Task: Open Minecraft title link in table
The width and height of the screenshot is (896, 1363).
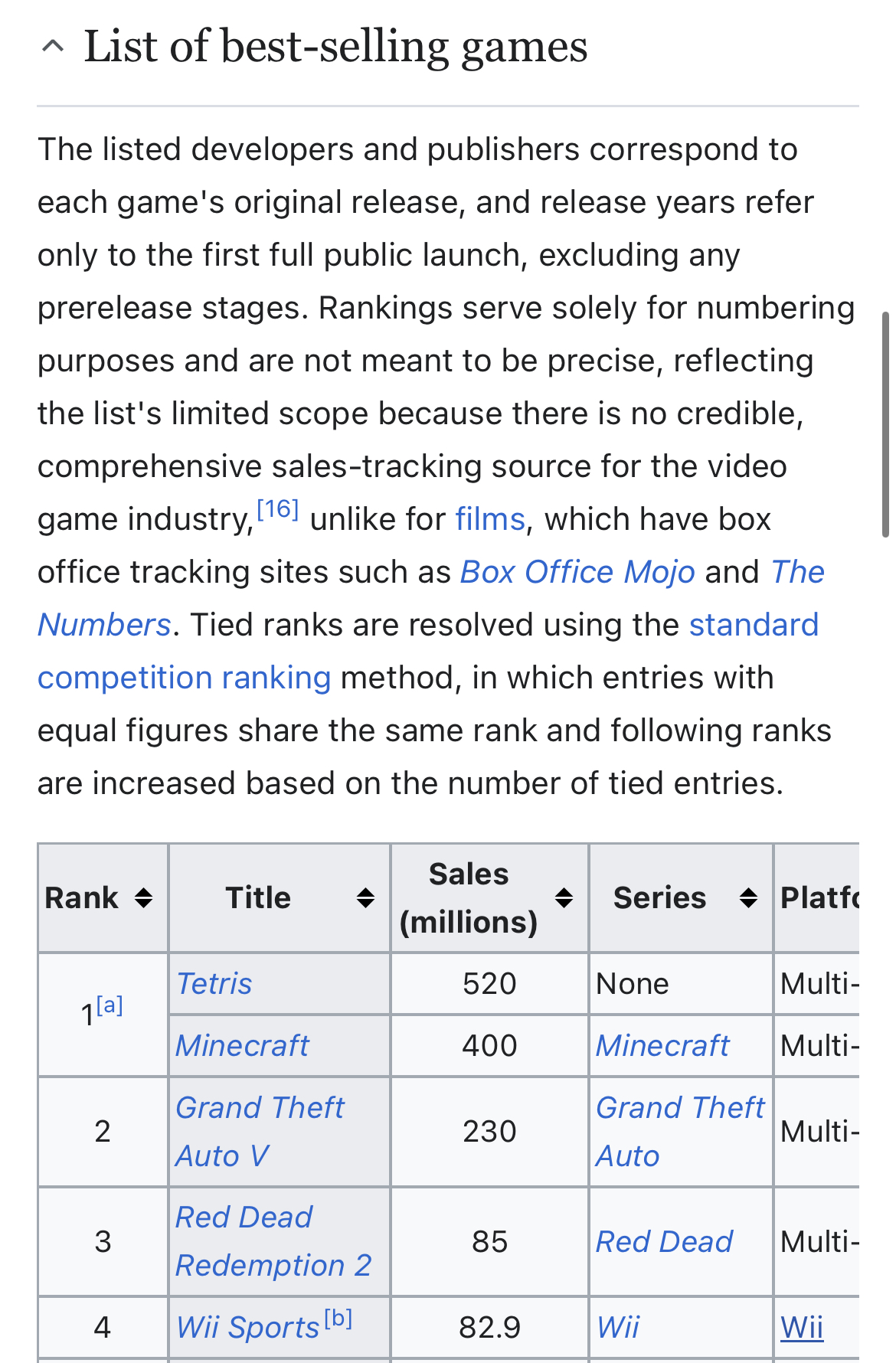Action: 242,1045
